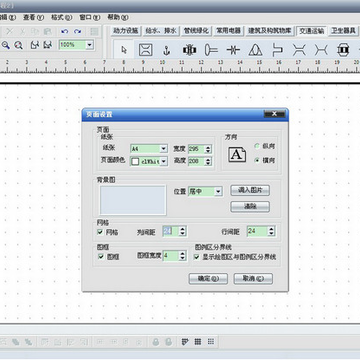Switch to the 动力设施 symbol tab
360x360 pixels.
tap(125, 31)
